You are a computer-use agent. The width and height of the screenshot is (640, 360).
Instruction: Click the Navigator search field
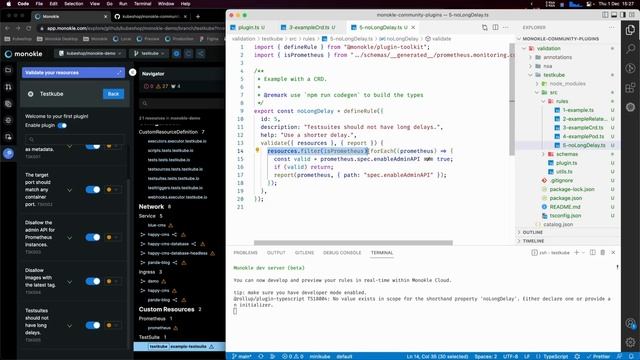pos(181,104)
